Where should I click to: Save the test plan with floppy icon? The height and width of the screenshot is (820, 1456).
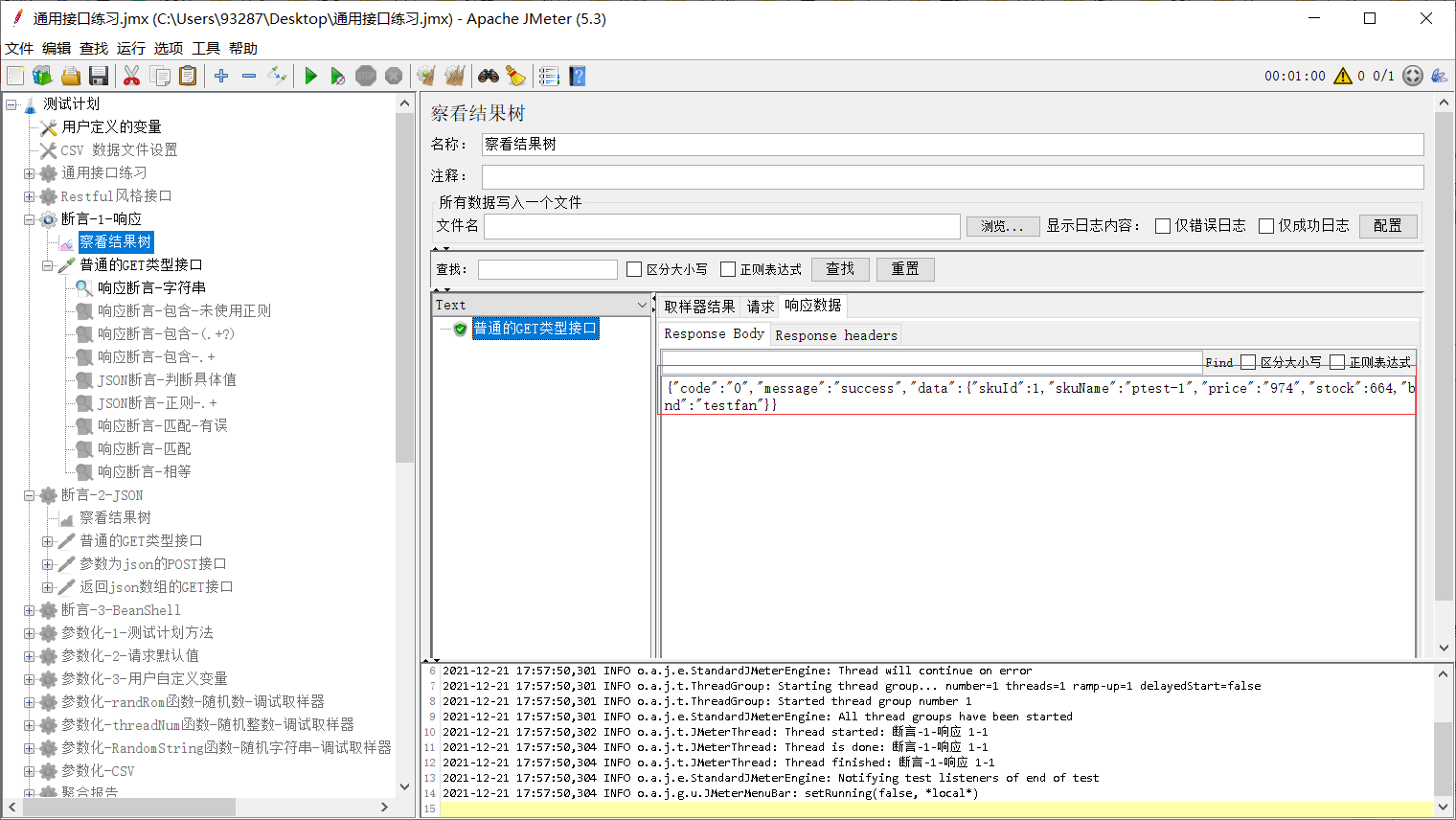(98, 76)
